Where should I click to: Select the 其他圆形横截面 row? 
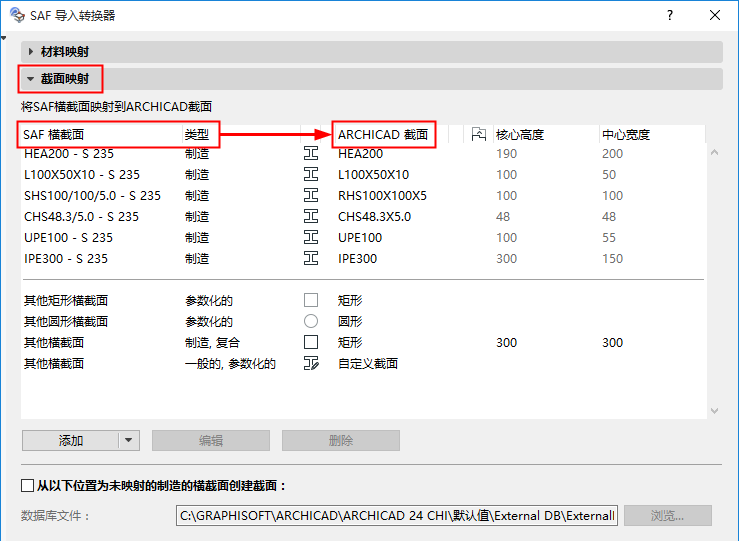[x=363, y=321]
